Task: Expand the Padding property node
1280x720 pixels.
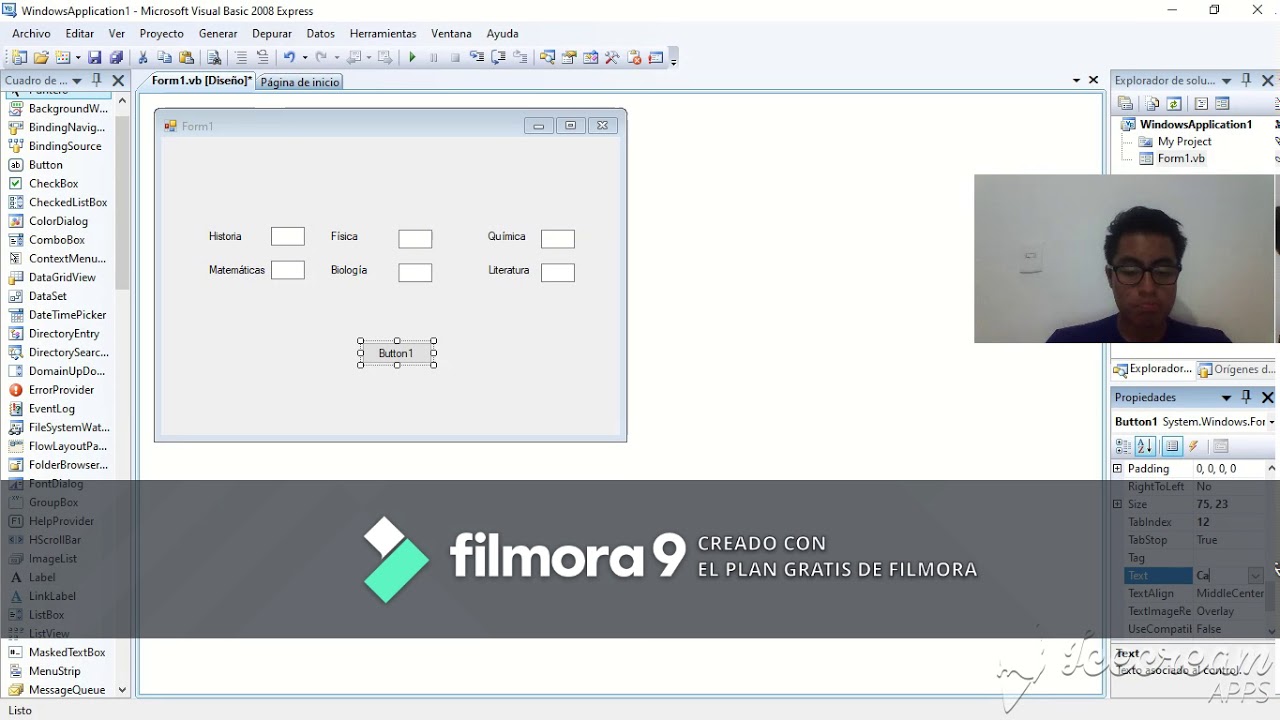Action: click(x=1117, y=468)
